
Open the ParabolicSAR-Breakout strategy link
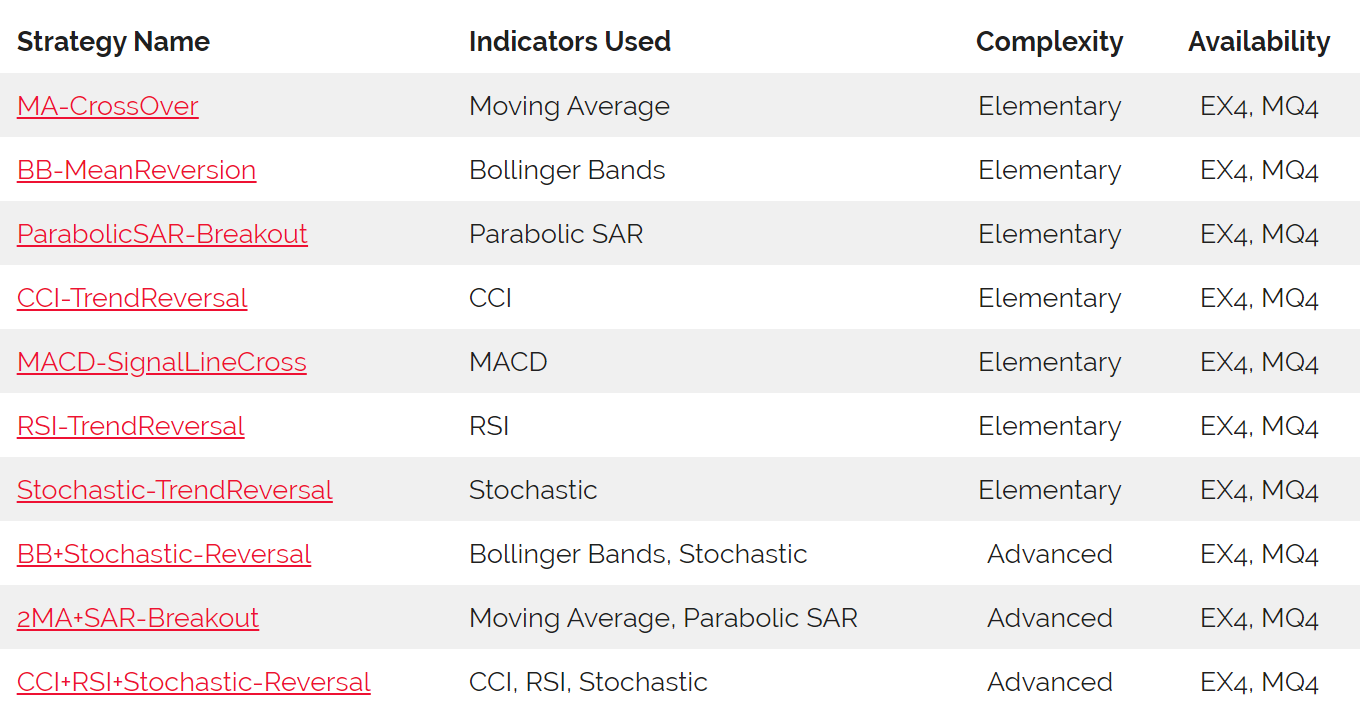(x=162, y=234)
